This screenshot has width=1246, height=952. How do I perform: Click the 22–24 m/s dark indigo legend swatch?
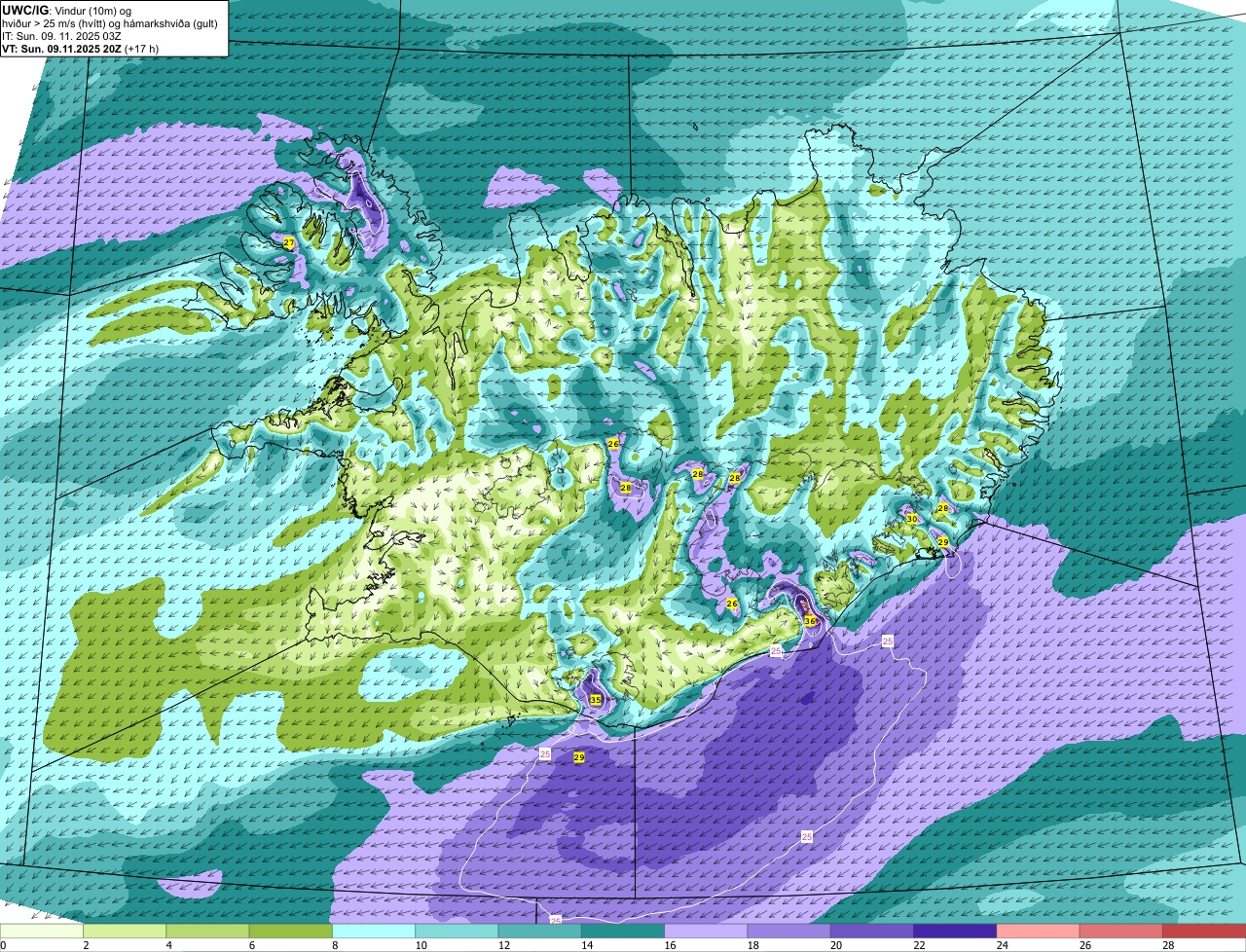(955, 931)
